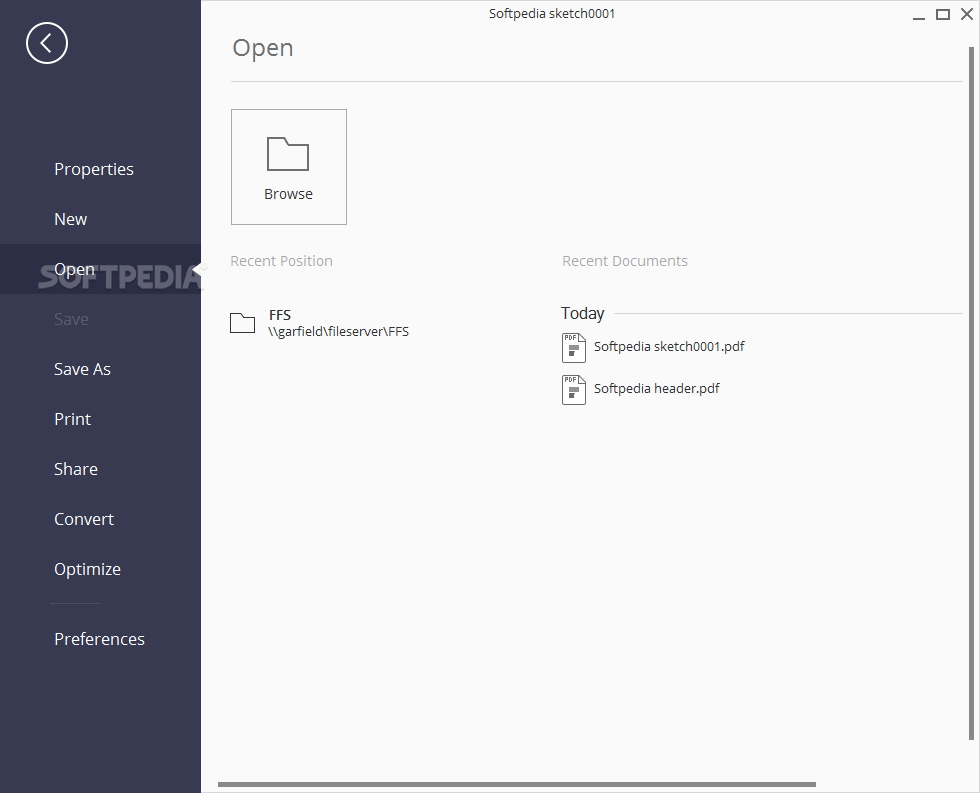Choose Save As from the sidebar
This screenshot has width=980, height=793.
click(82, 369)
